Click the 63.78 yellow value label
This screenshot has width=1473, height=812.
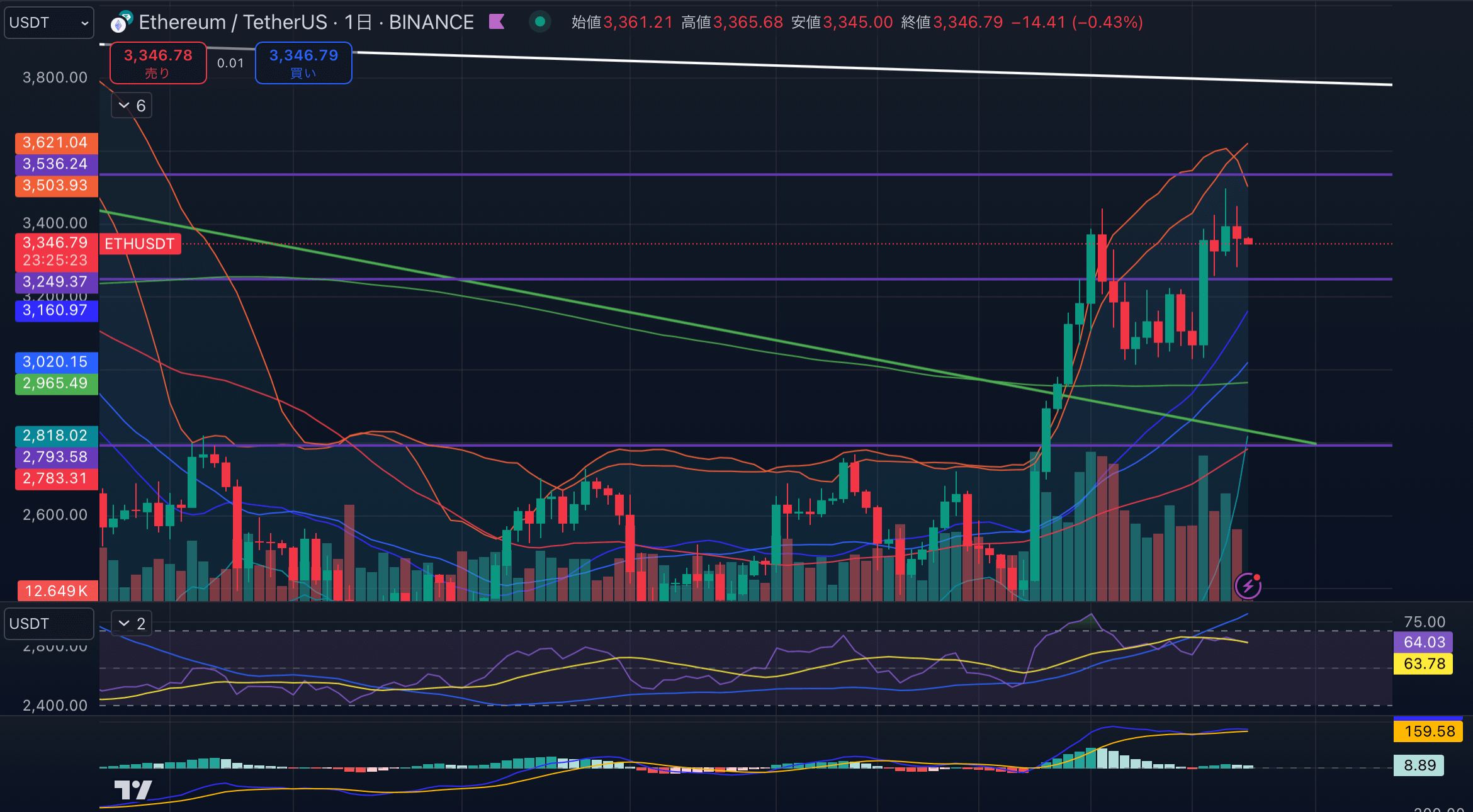[1424, 664]
